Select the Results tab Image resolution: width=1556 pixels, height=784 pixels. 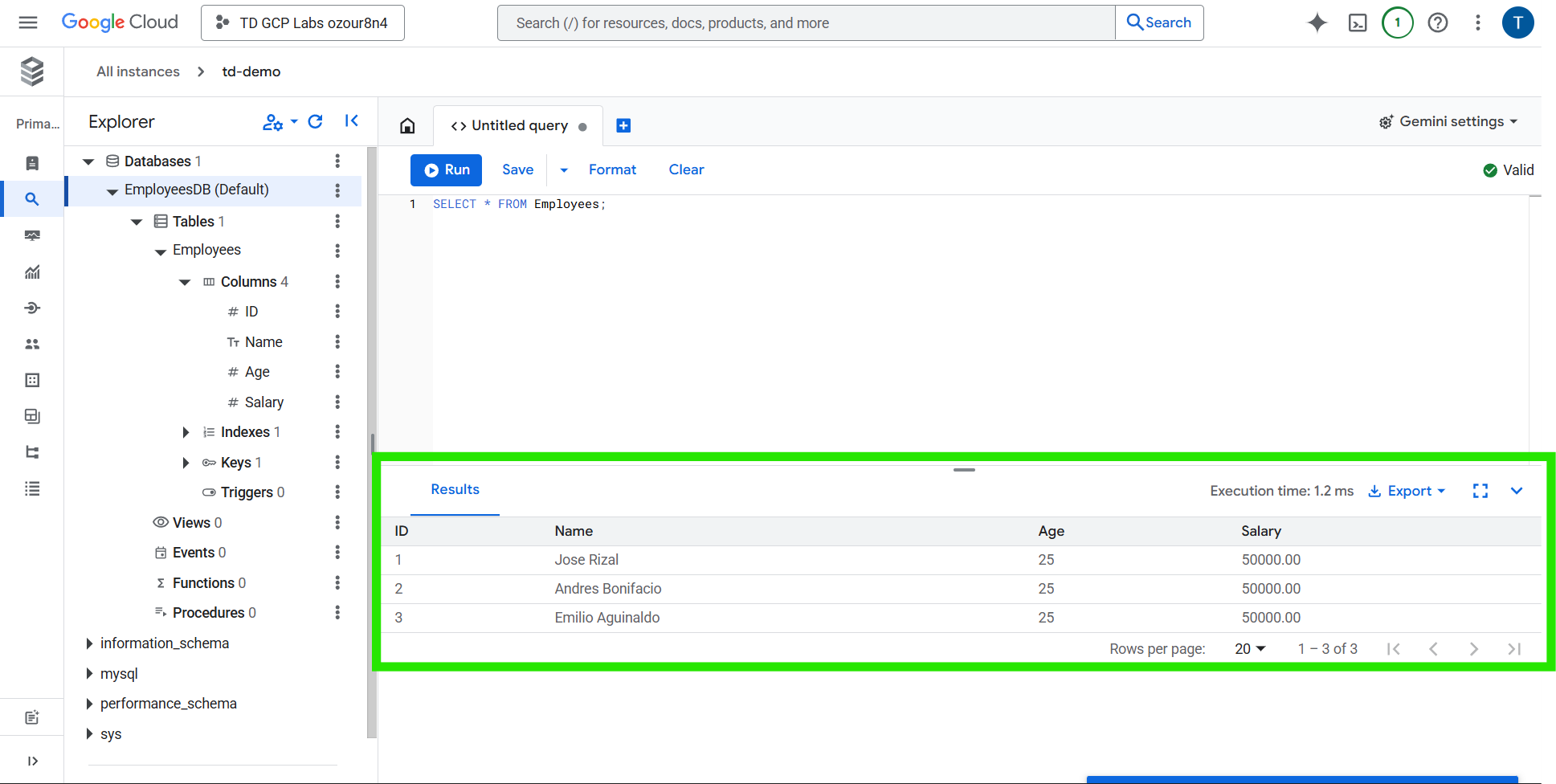455,489
